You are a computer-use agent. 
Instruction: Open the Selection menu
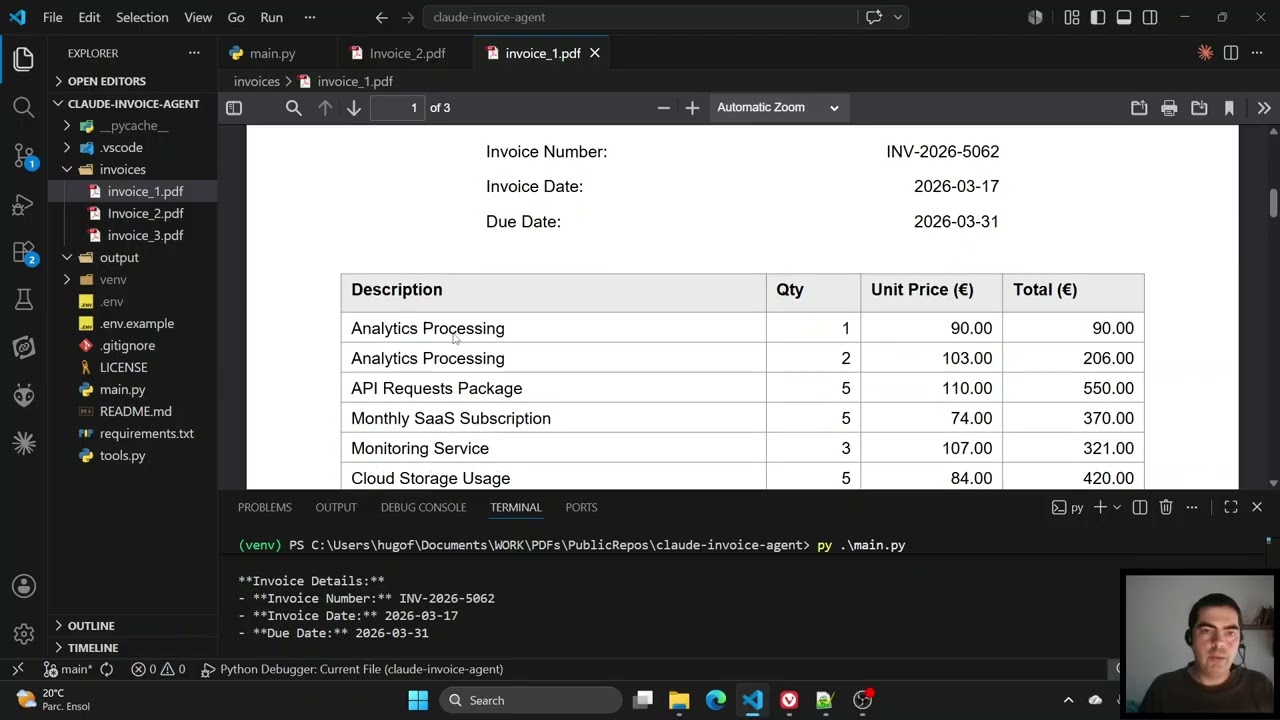point(142,17)
